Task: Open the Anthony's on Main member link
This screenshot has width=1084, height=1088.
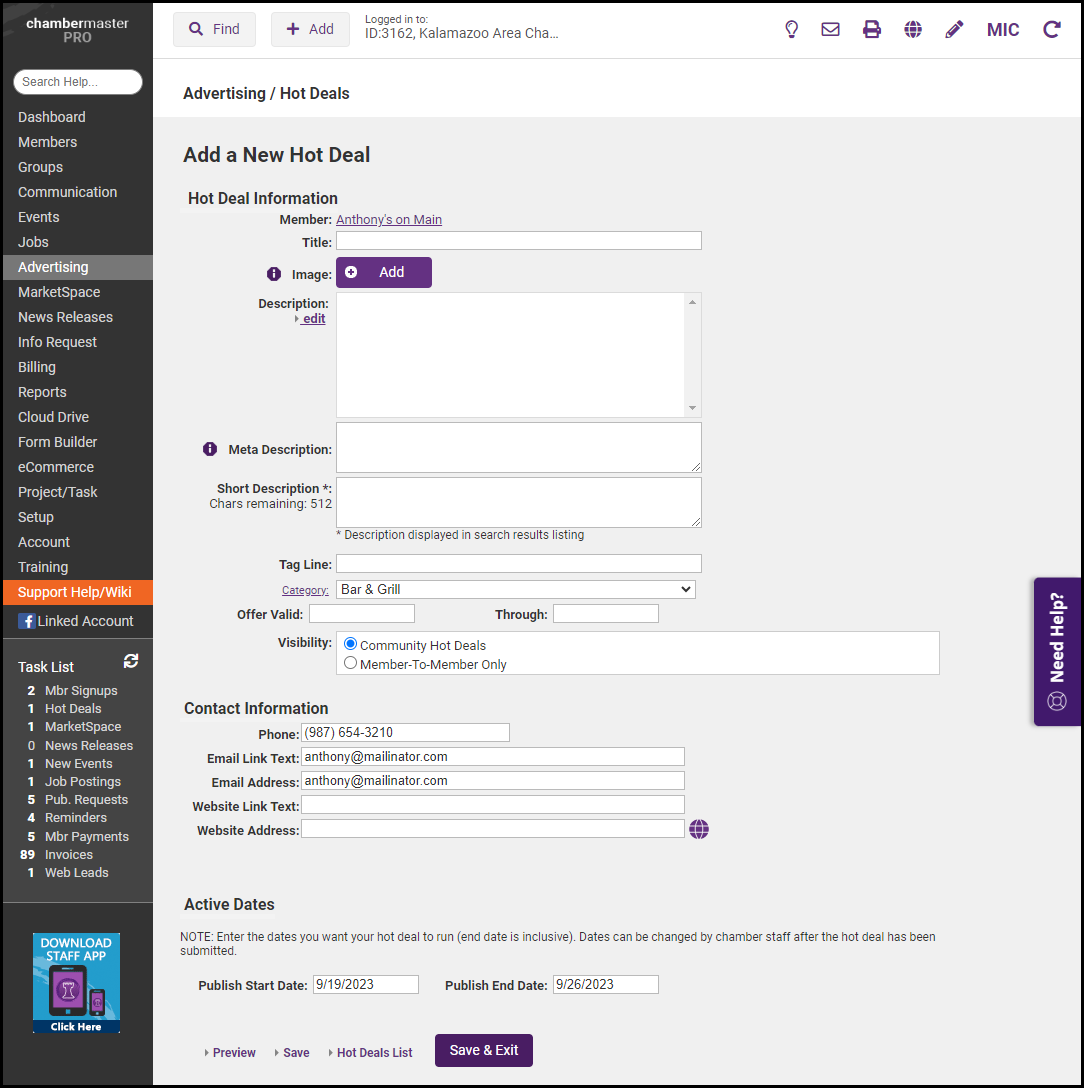Action: [x=389, y=219]
